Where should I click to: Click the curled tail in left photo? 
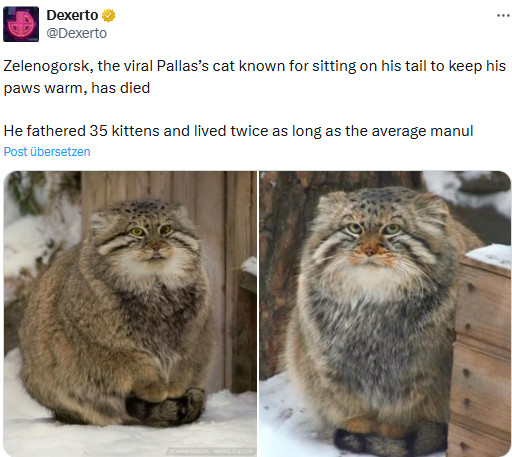[166, 408]
